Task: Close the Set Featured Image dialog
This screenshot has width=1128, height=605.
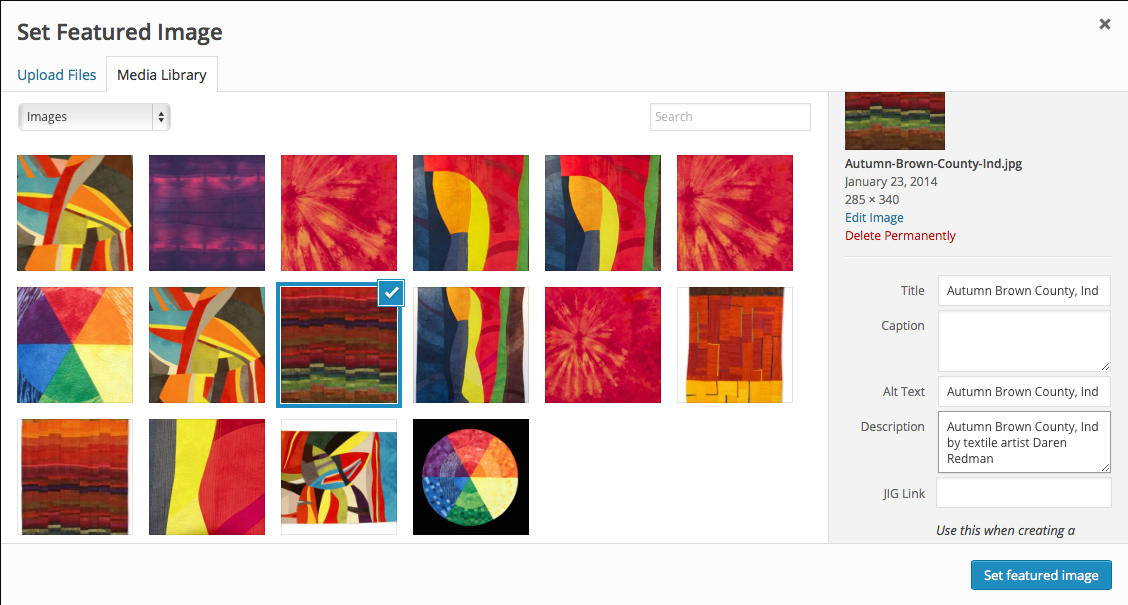Action: [1104, 24]
